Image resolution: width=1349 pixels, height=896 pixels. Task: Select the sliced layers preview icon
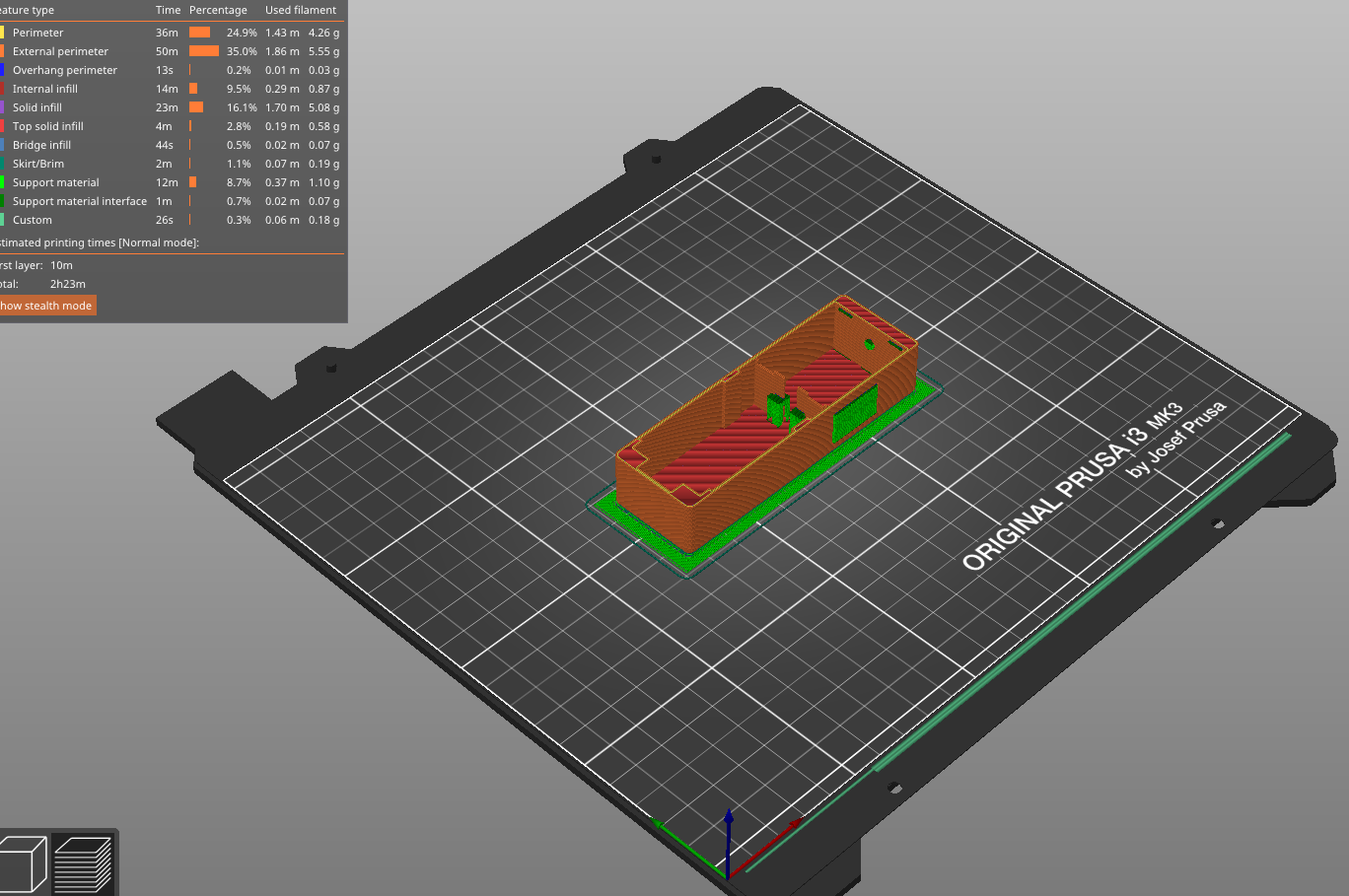point(83,863)
